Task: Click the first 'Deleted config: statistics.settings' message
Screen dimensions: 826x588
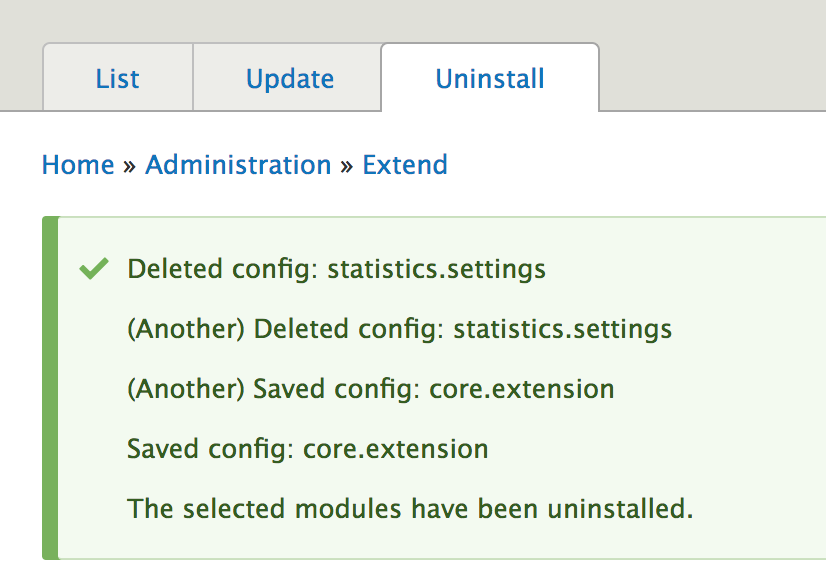Action: pyautogui.click(x=336, y=269)
